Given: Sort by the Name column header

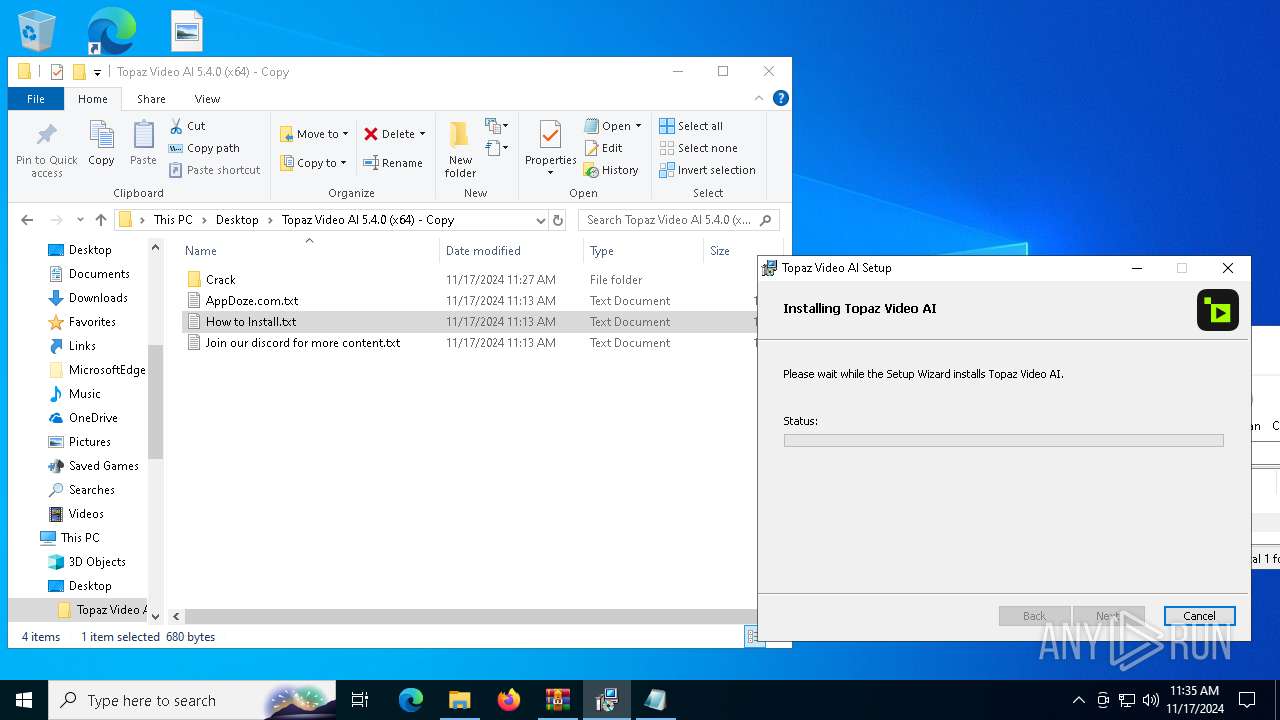Looking at the screenshot, I should pyautogui.click(x=308, y=251).
